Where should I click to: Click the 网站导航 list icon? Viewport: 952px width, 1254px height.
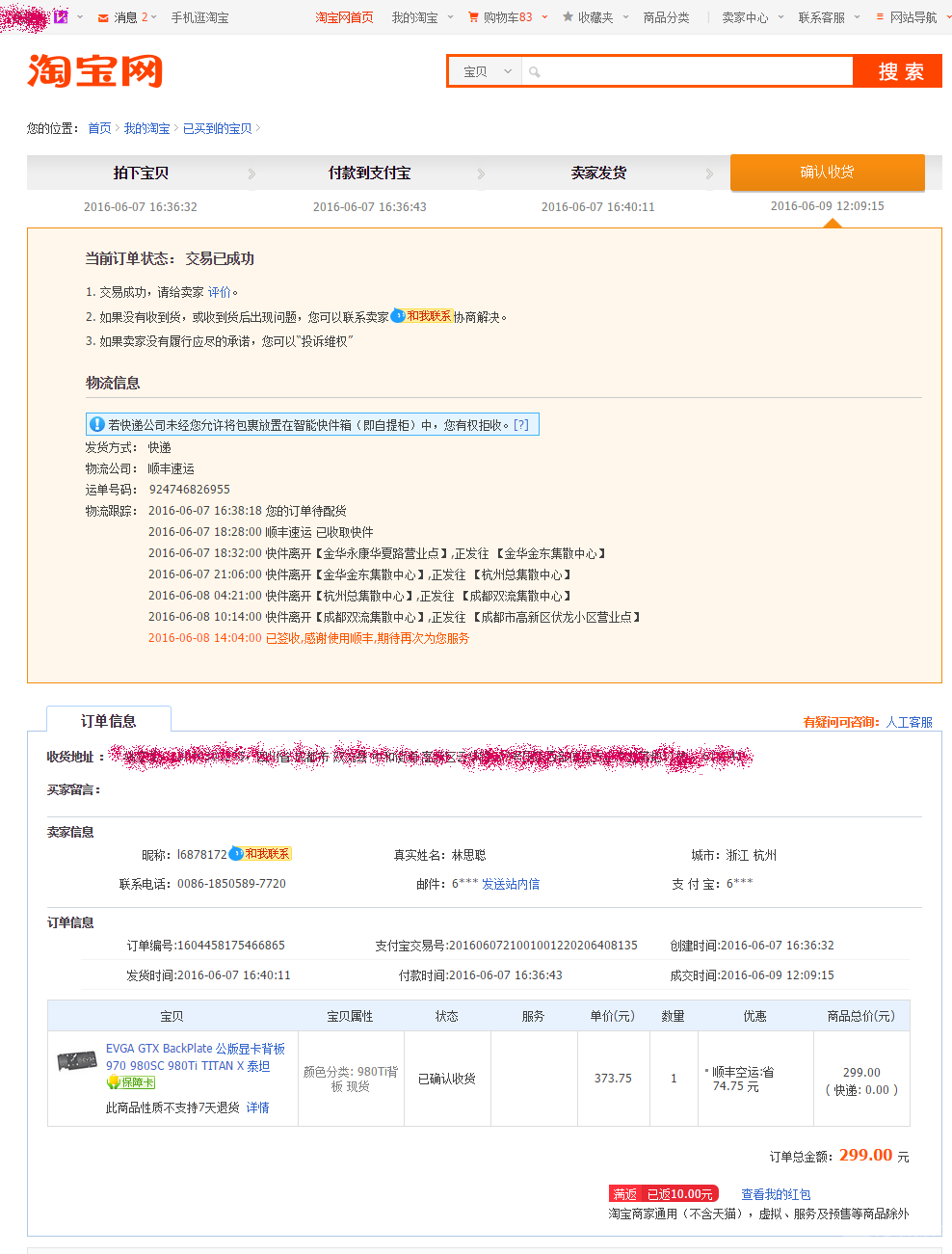tap(880, 16)
